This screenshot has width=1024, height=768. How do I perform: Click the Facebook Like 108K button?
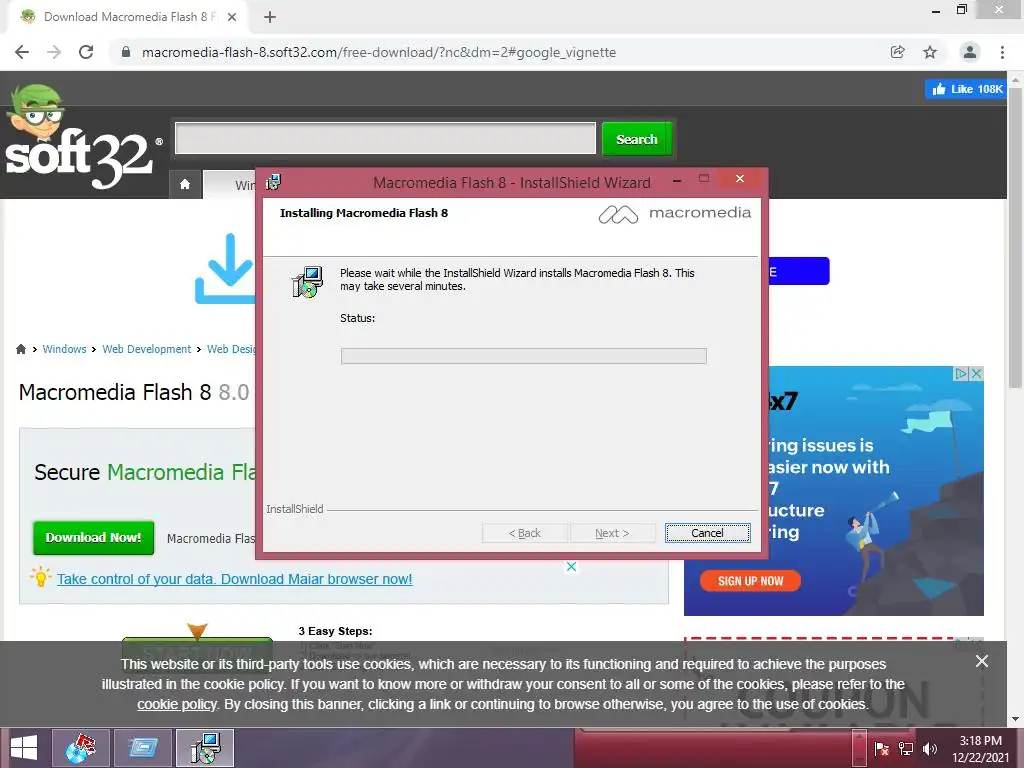(x=967, y=89)
